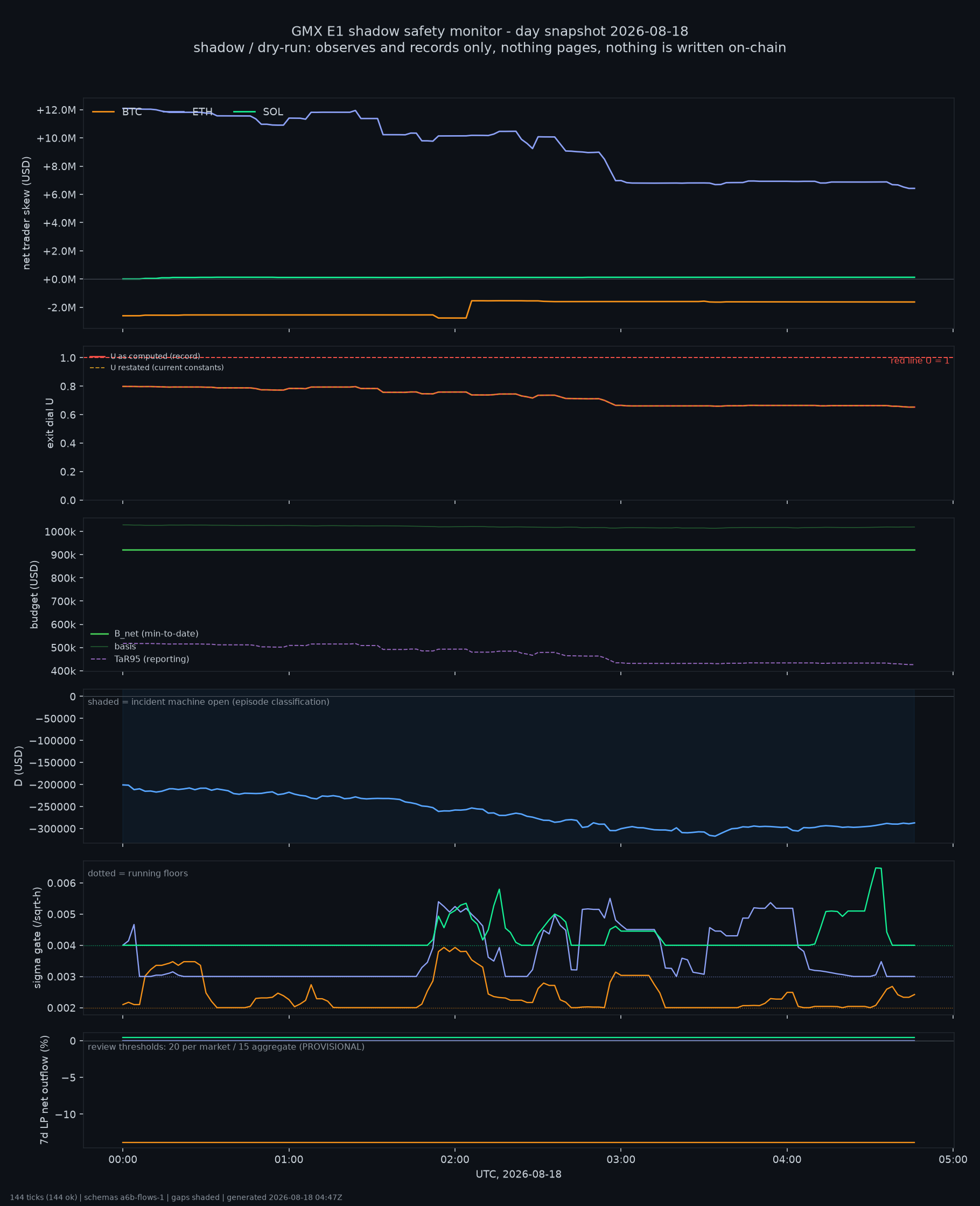
Task: Click the 'exit dial U' axis label
Action: tap(50, 423)
